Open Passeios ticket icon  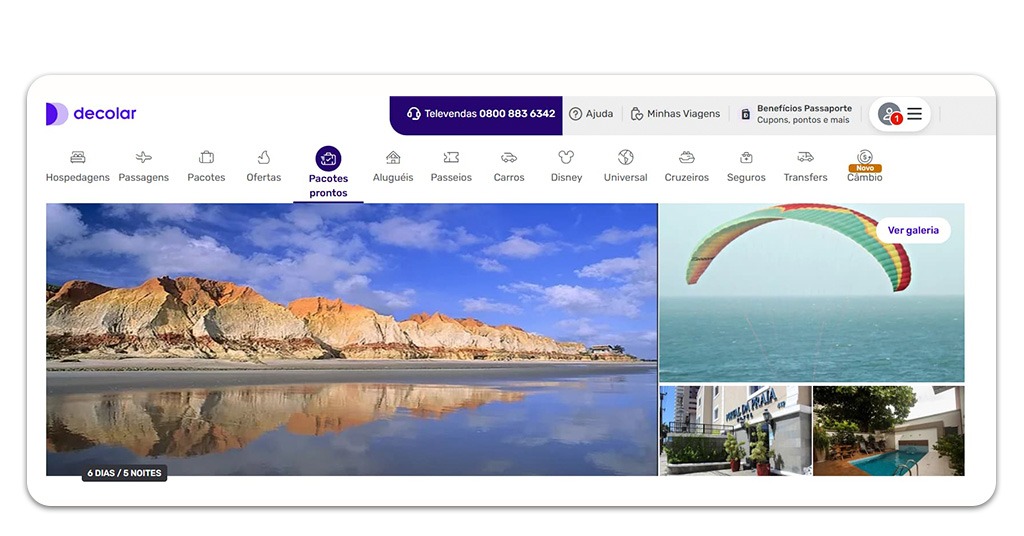click(x=451, y=158)
